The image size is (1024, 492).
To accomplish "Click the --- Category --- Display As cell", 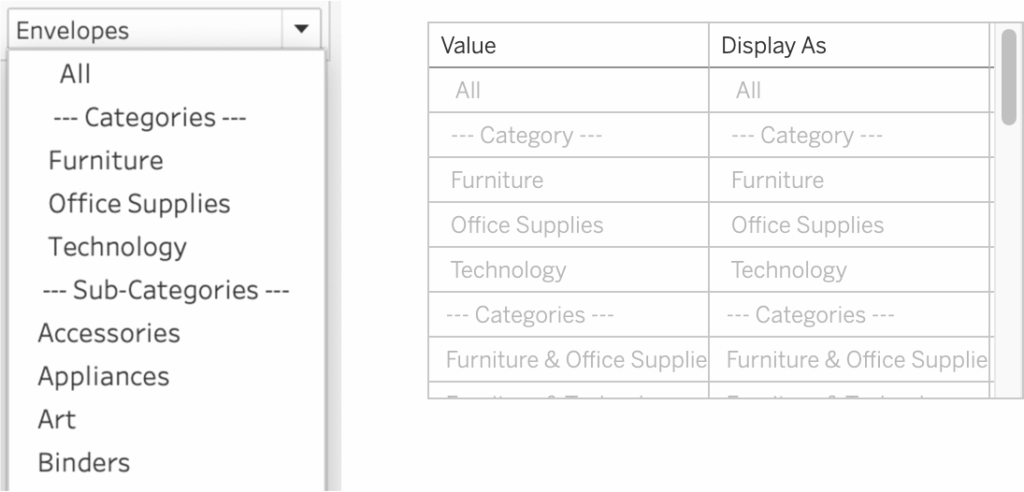I will [806, 136].
